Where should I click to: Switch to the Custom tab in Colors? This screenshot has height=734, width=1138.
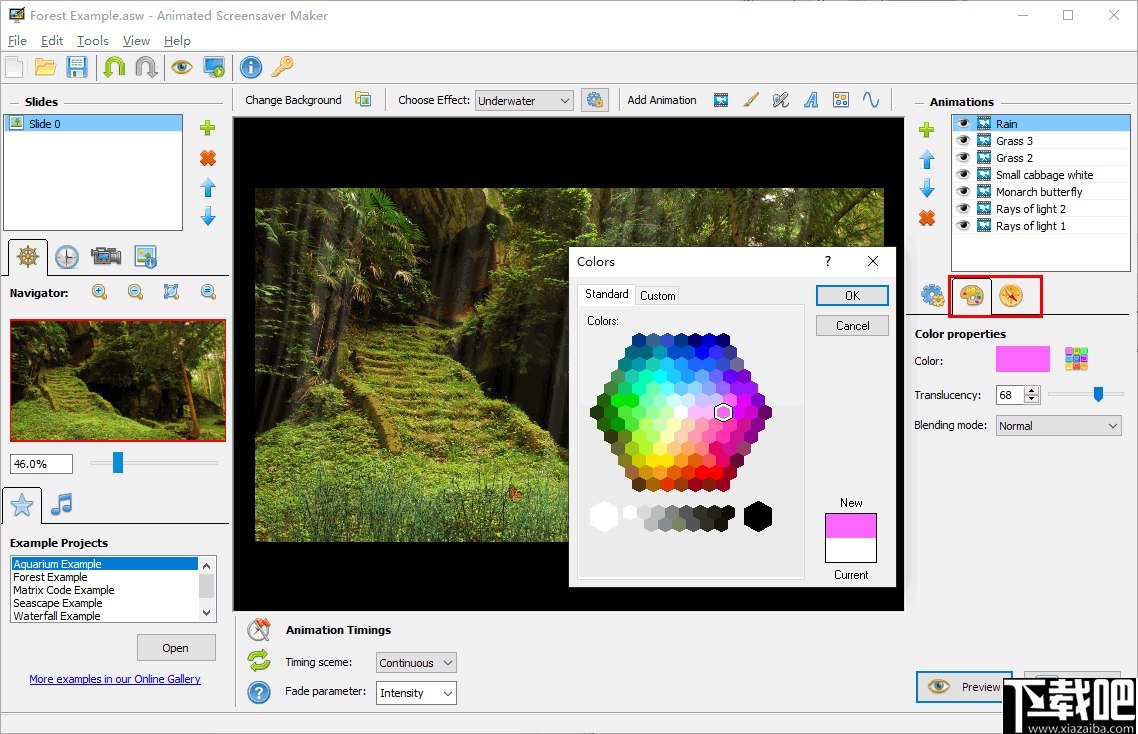pyautogui.click(x=658, y=295)
